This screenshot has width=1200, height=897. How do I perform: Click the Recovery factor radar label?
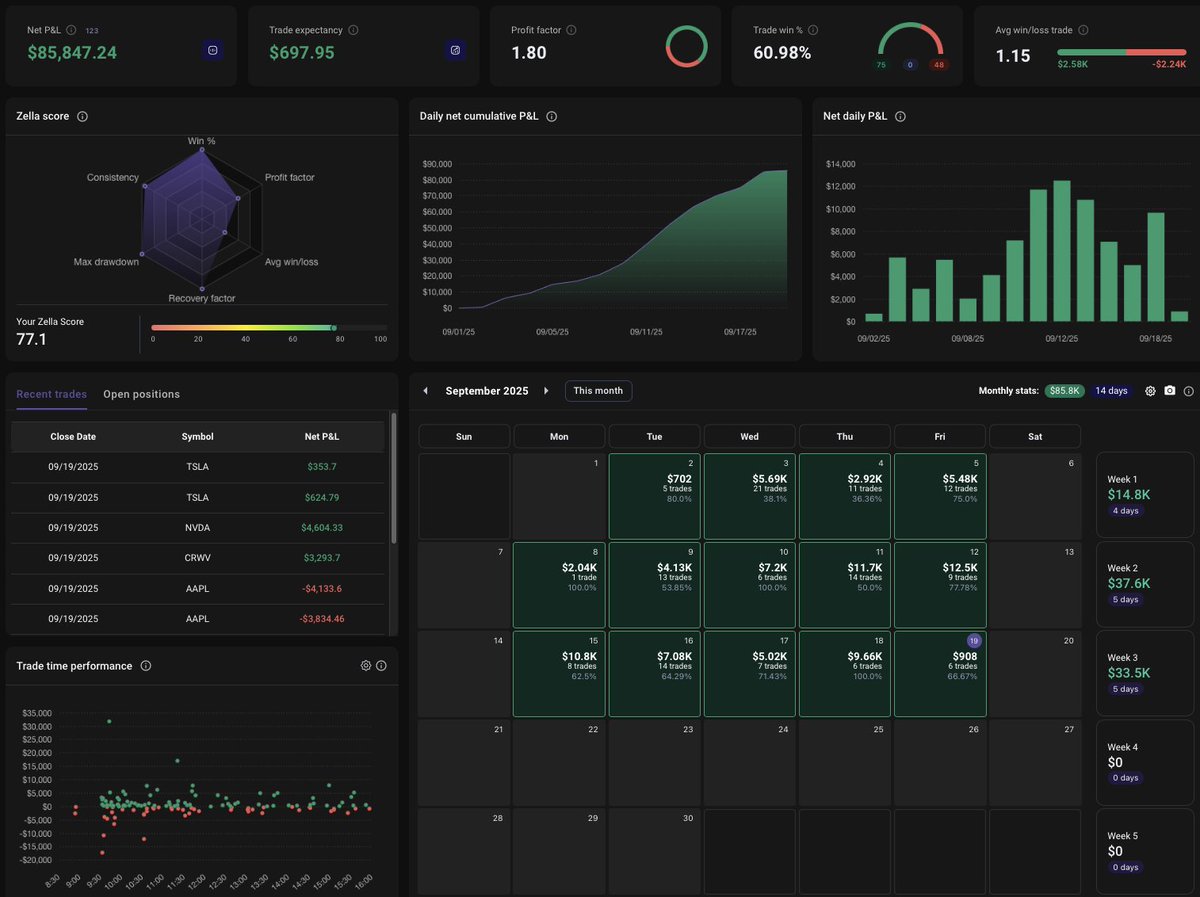(x=202, y=298)
